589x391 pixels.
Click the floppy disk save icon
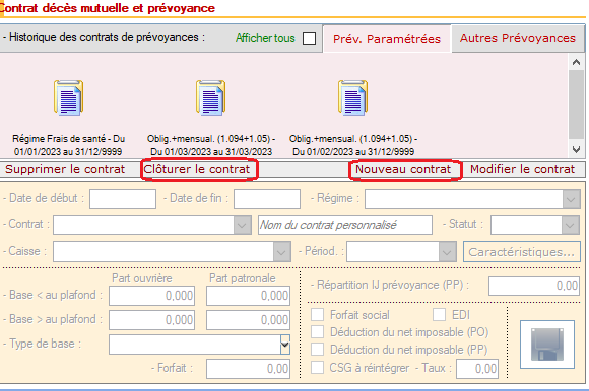547,344
